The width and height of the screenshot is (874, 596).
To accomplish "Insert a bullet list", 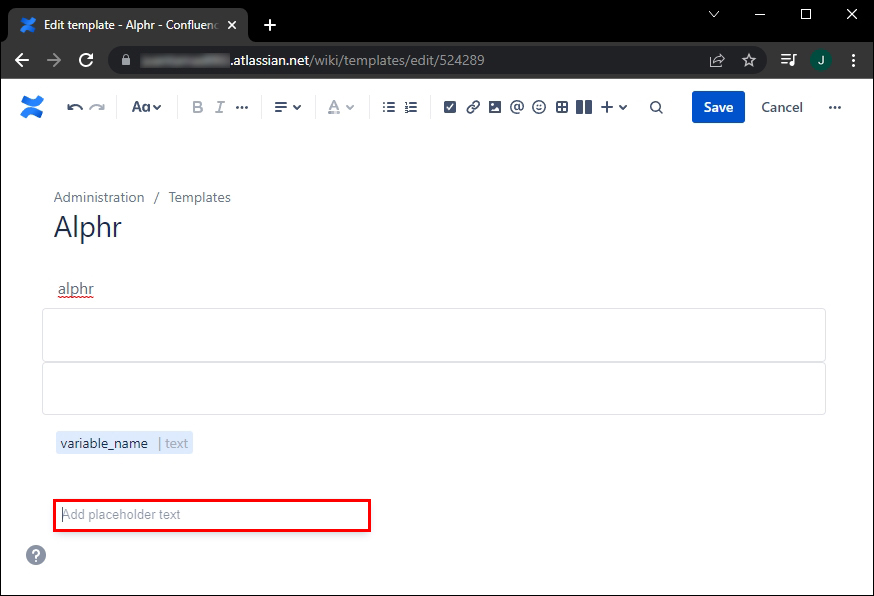I will point(389,107).
